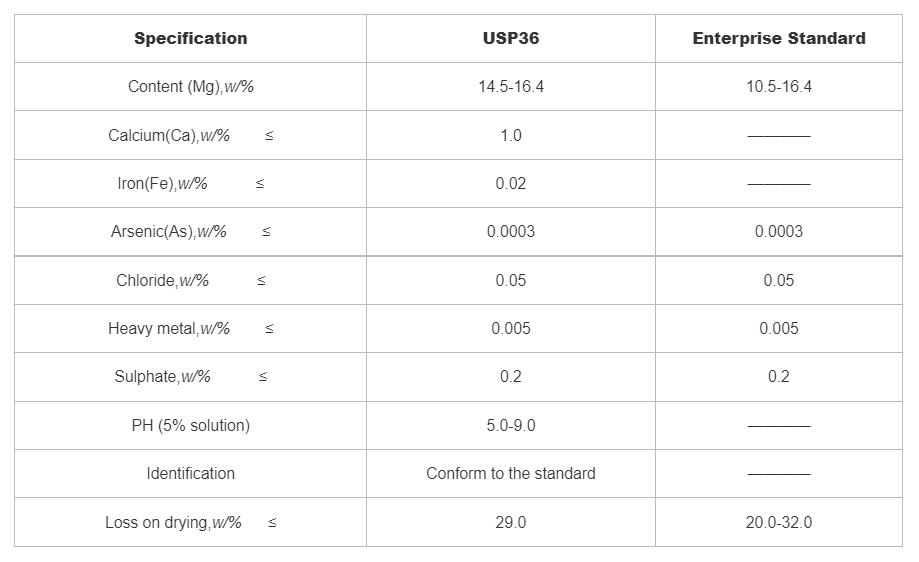Click the USP36 column header

tap(510, 39)
